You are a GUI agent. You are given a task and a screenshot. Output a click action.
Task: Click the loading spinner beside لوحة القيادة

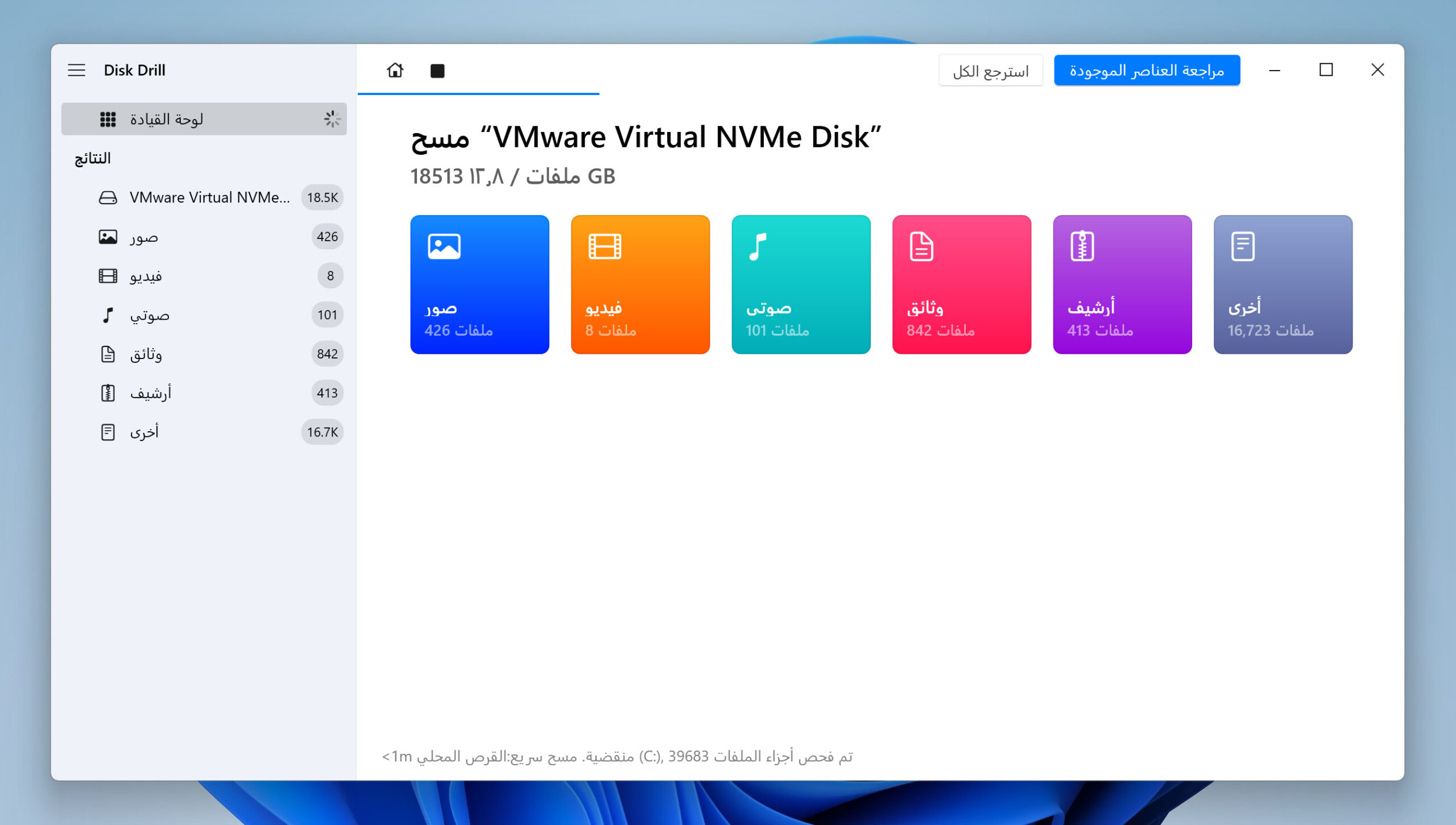point(332,119)
